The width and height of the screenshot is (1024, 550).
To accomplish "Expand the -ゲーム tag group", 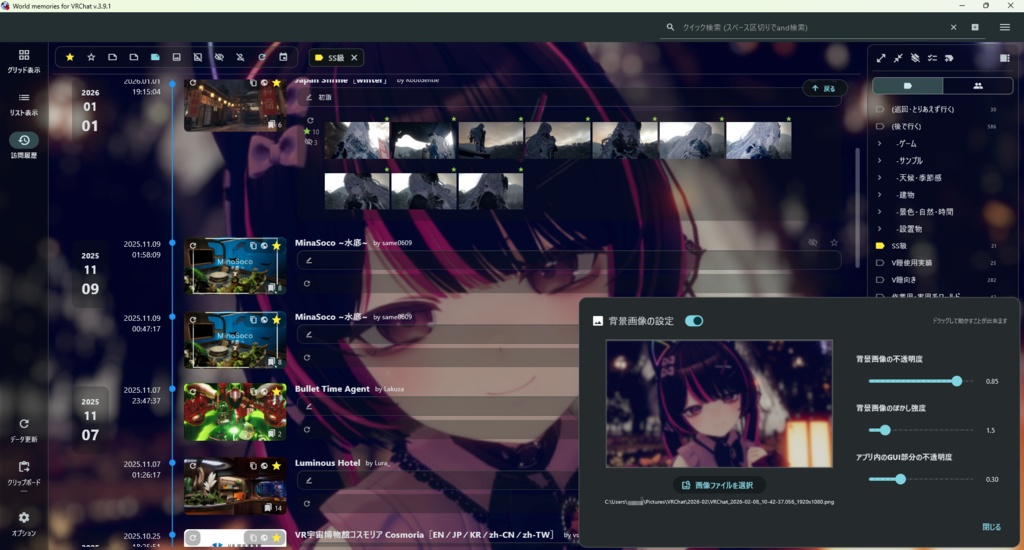I will pyautogui.click(x=879, y=143).
